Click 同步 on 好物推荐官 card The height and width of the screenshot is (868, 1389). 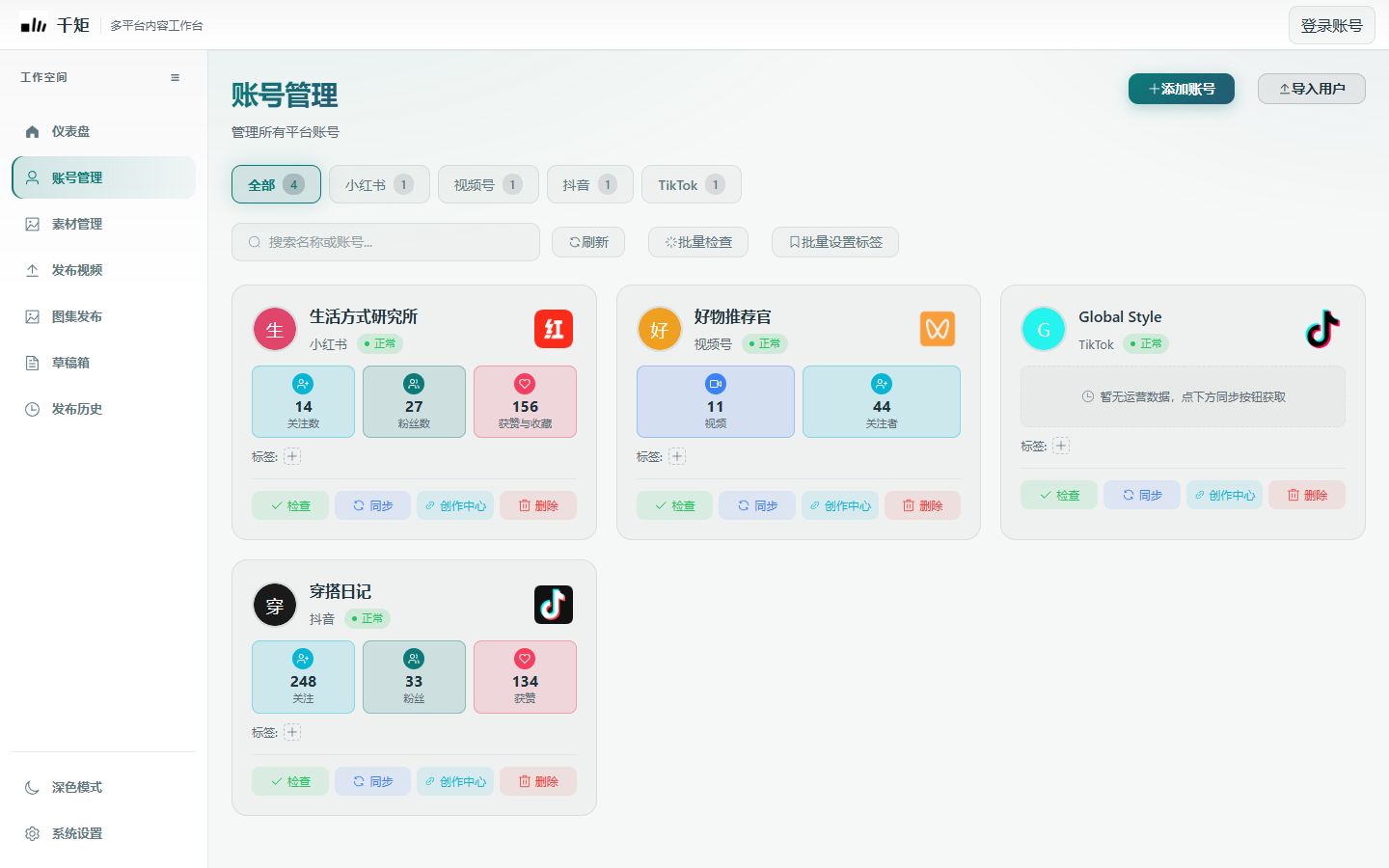tap(757, 505)
